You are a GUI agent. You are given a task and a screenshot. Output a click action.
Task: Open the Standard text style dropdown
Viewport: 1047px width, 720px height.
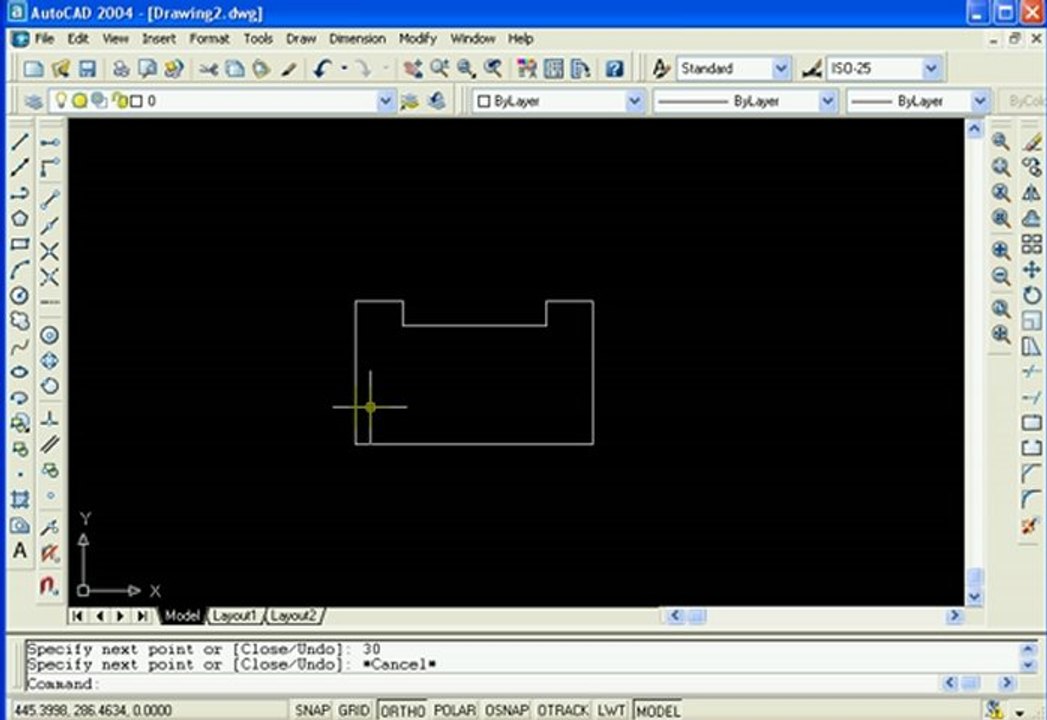tap(781, 68)
